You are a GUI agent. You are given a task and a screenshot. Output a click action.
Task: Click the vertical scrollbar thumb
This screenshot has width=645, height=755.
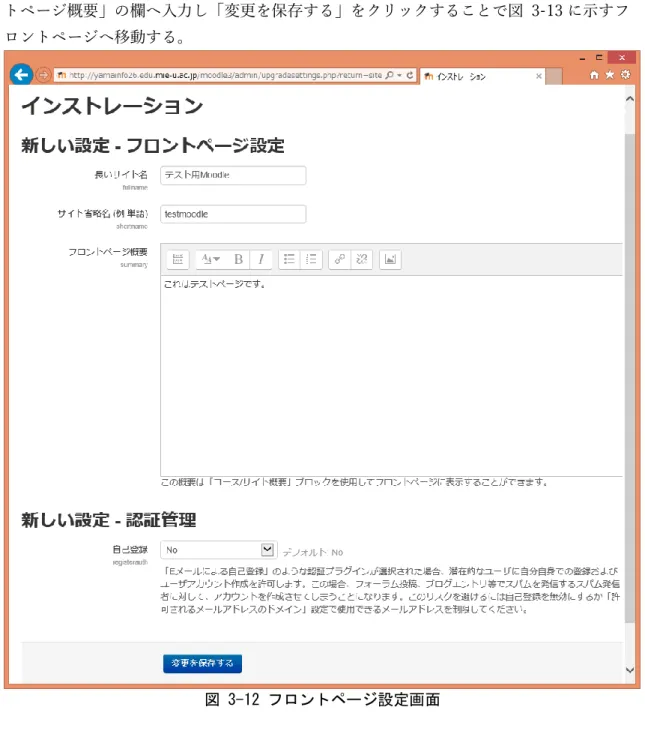(x=630, y=378)
